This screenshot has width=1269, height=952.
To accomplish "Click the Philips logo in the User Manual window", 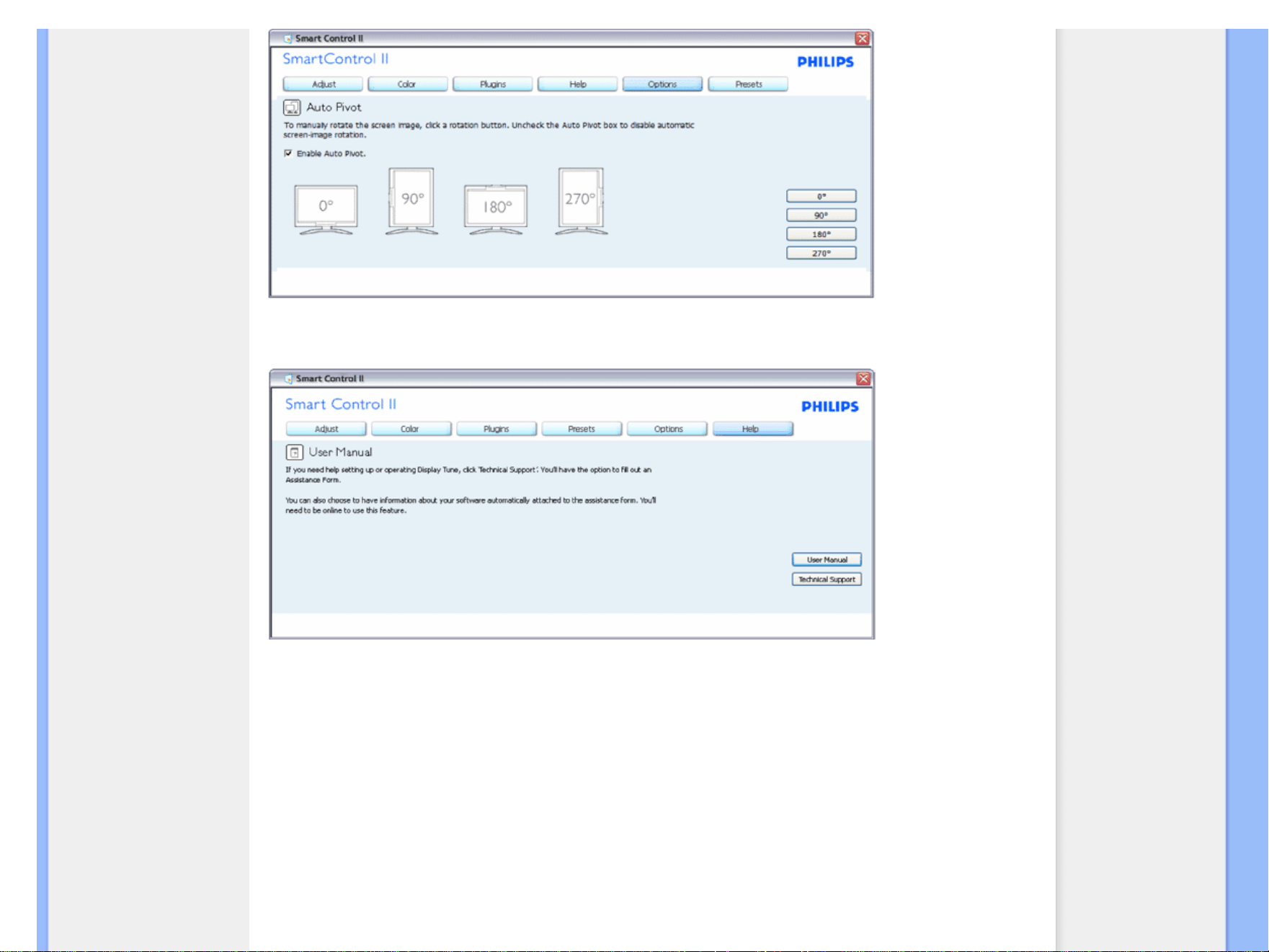I will (x=830, y=406).
